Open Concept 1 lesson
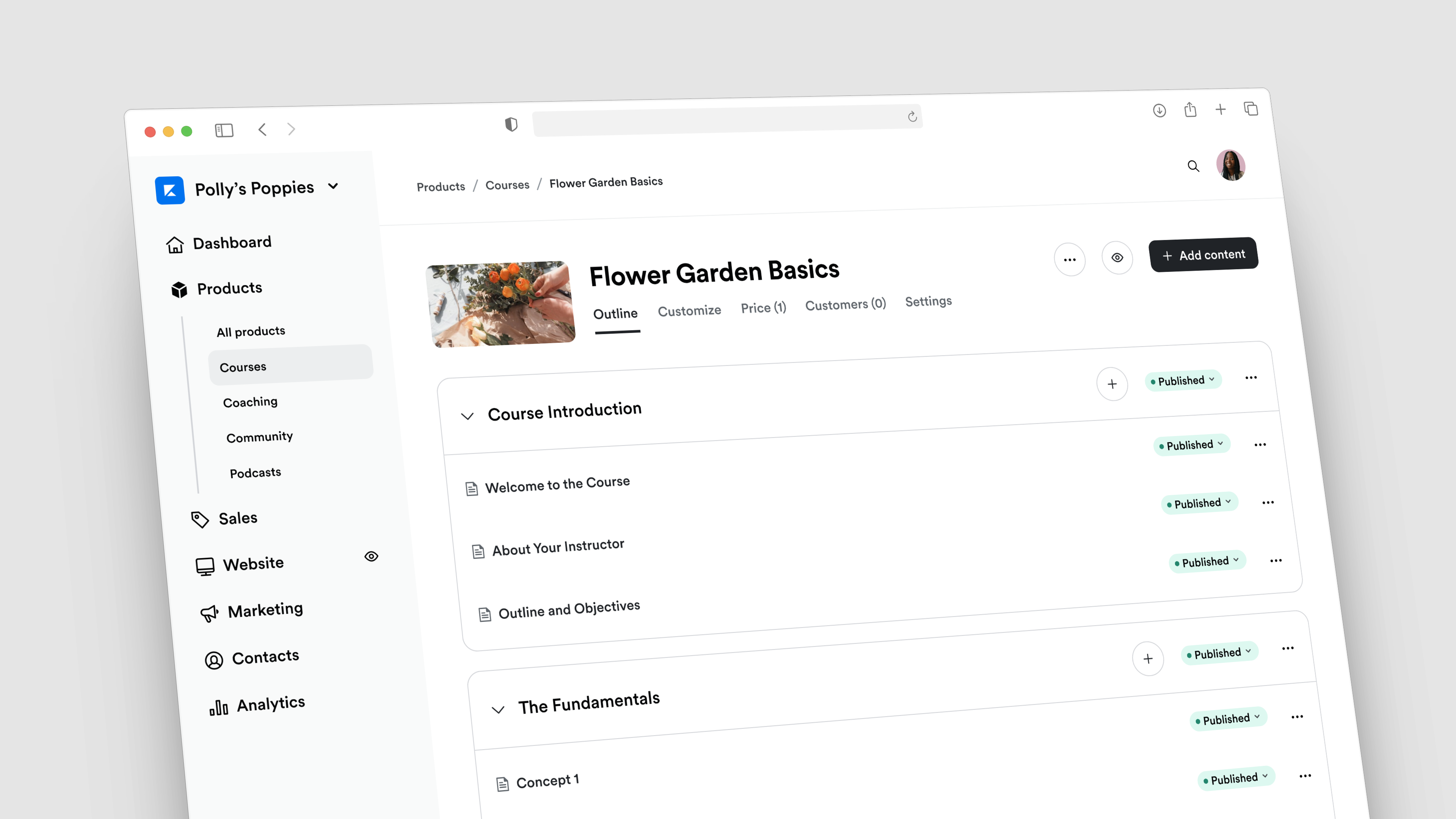This screenshot has height=819, width=1456. point(548,782)
